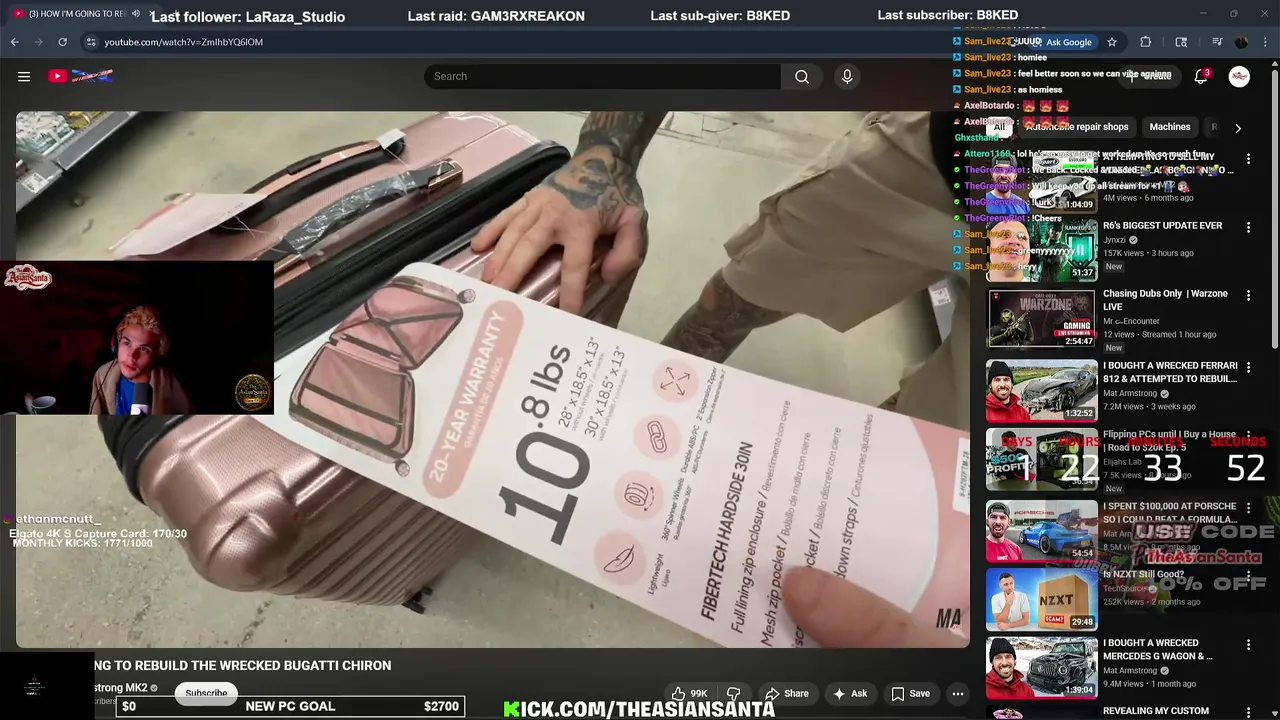Viewport: 1280px width, 720px height.
Task: Open the browser media control icon
Action: [x=1217, y=42]
